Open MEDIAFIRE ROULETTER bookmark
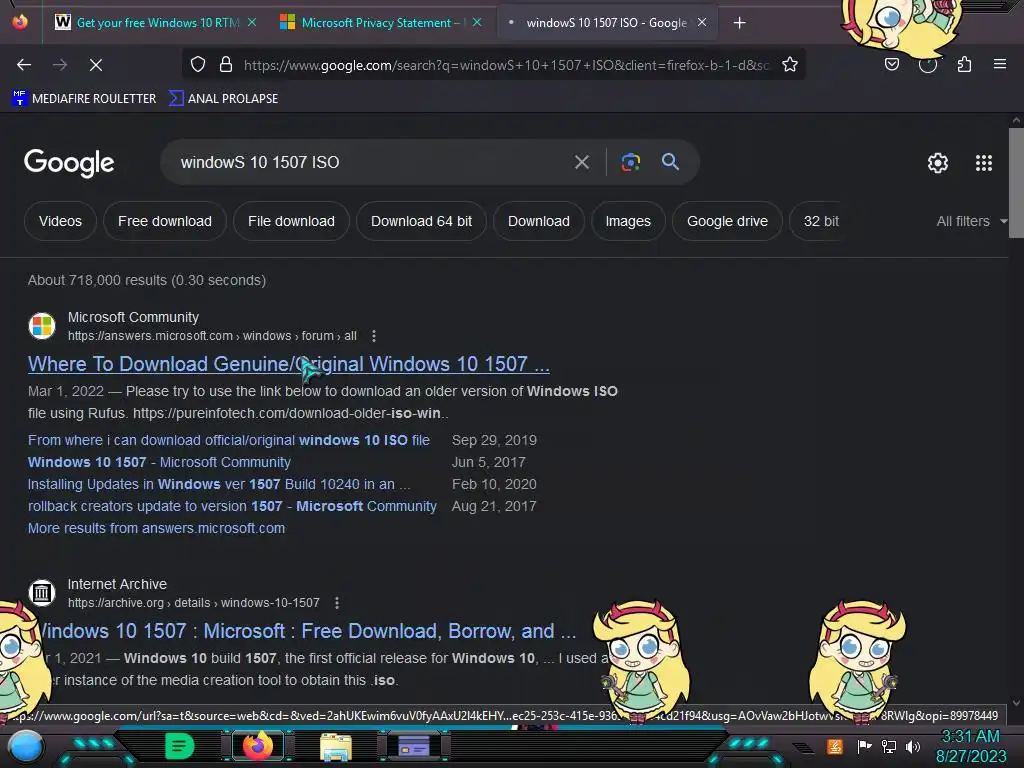The height and width of the screenshot is (768, 1024). [84, 99]
